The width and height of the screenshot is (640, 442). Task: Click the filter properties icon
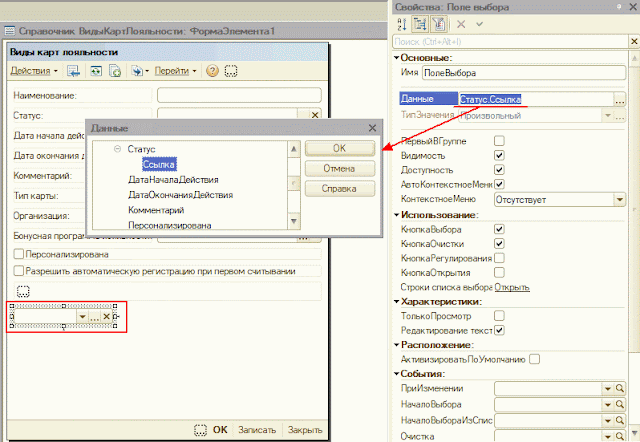tap(439, 24)
